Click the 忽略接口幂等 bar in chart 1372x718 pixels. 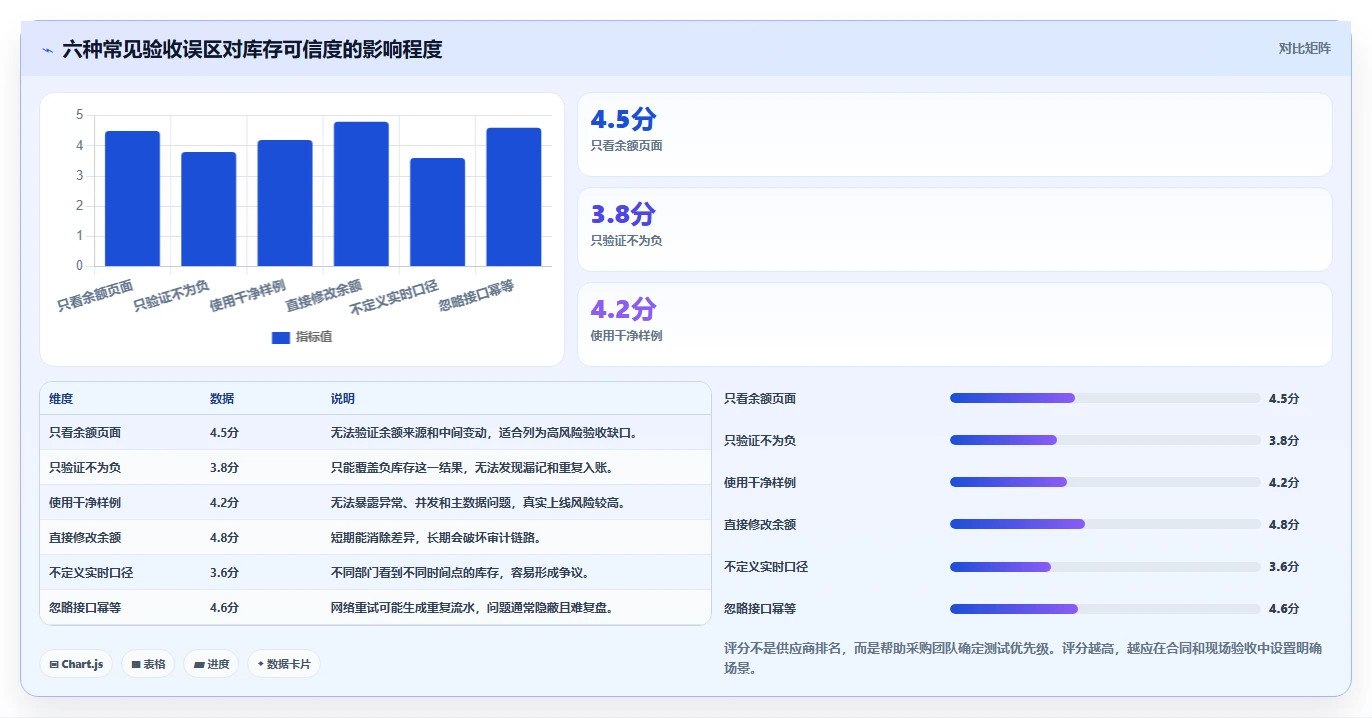click(514, 197)
